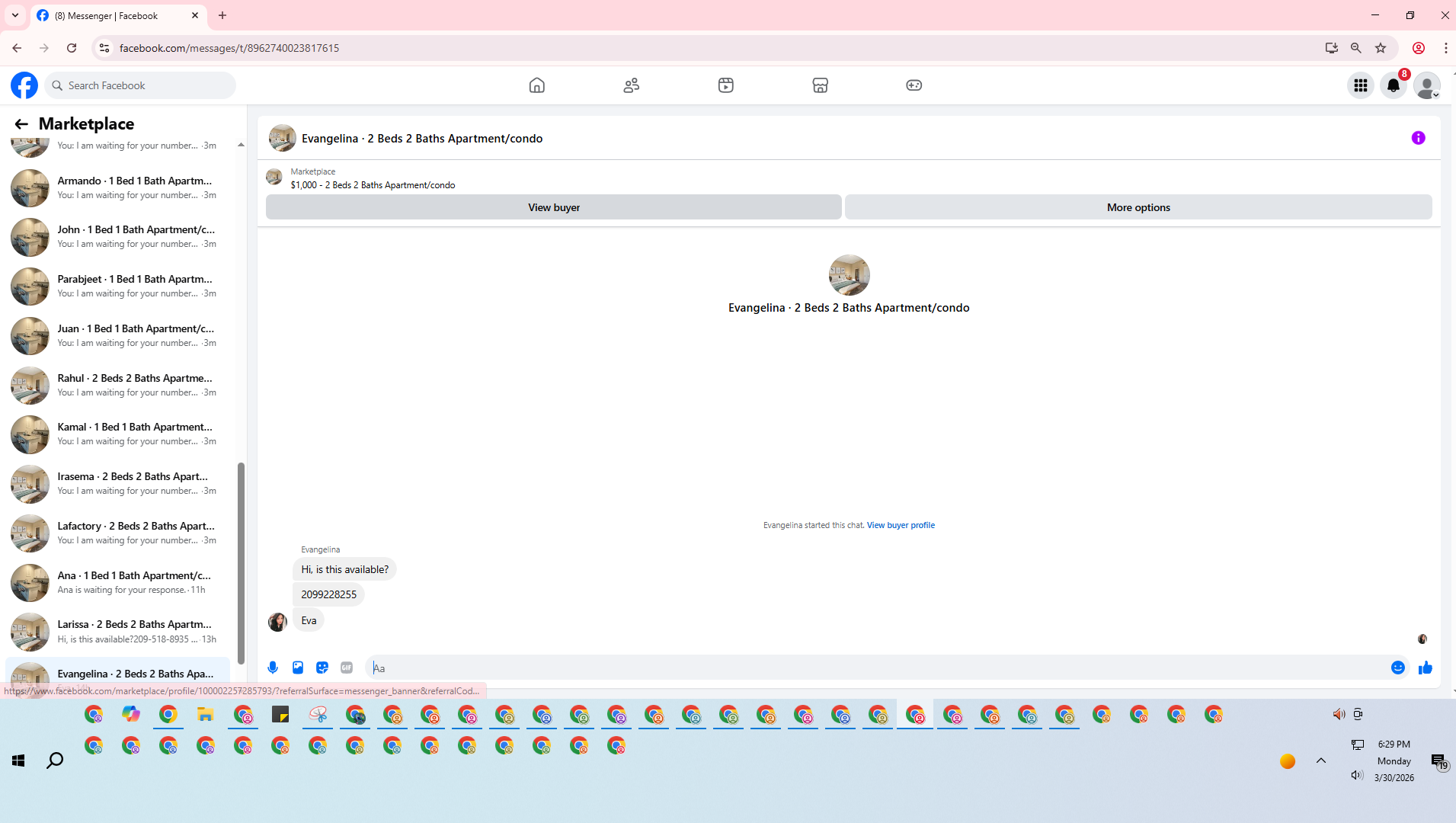
Task: Click the Evangelina chat header title
Action: tap(422, 139)
